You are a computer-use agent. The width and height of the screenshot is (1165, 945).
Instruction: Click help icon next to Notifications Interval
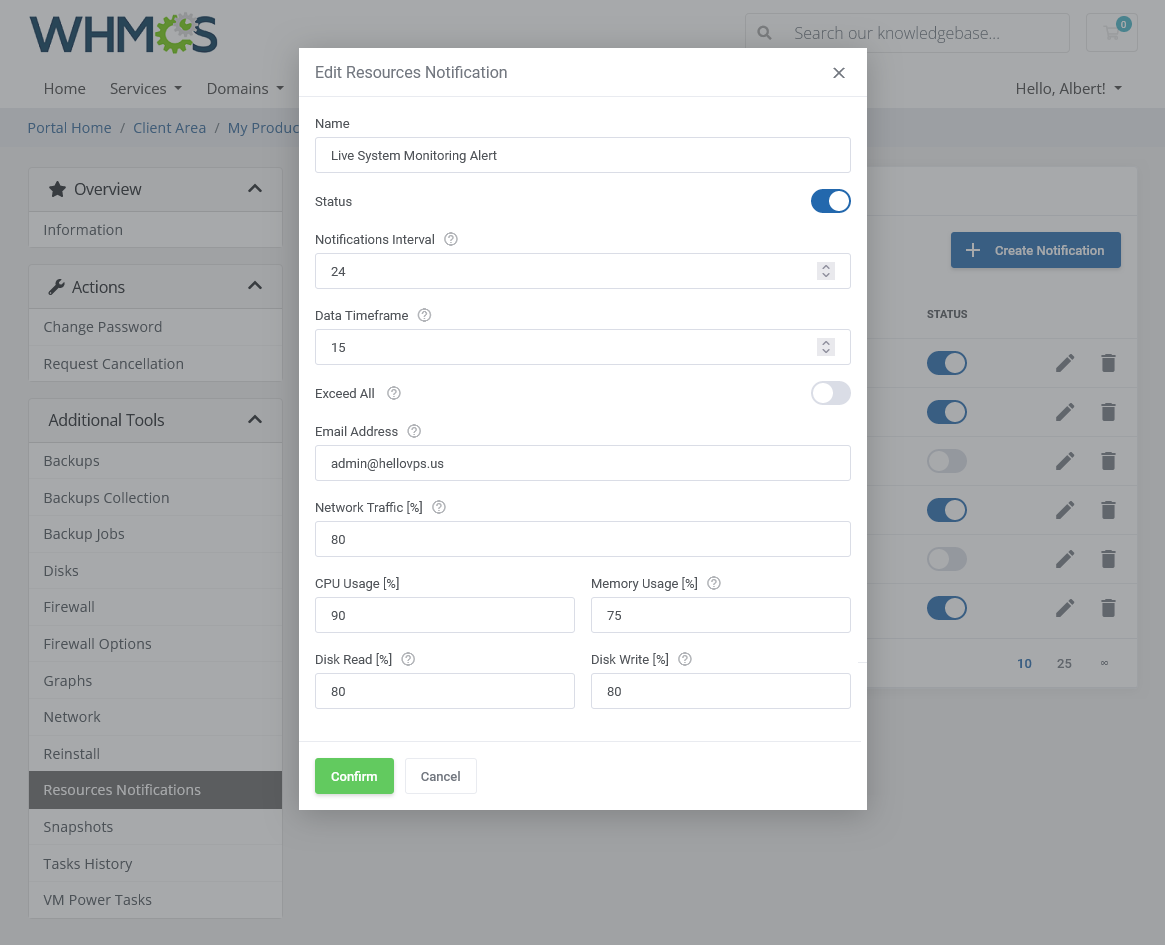click(x=451, y=240)
